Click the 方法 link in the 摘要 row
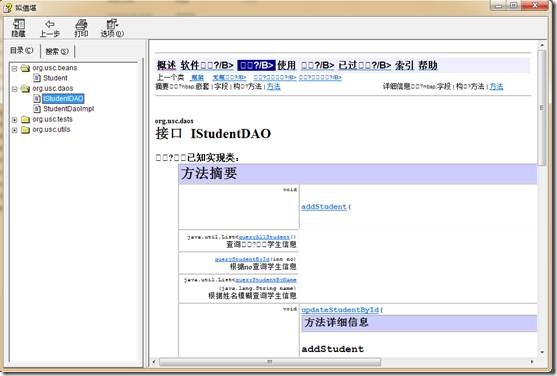The width and height of the screenshot is (557, 376). (274, 86)
